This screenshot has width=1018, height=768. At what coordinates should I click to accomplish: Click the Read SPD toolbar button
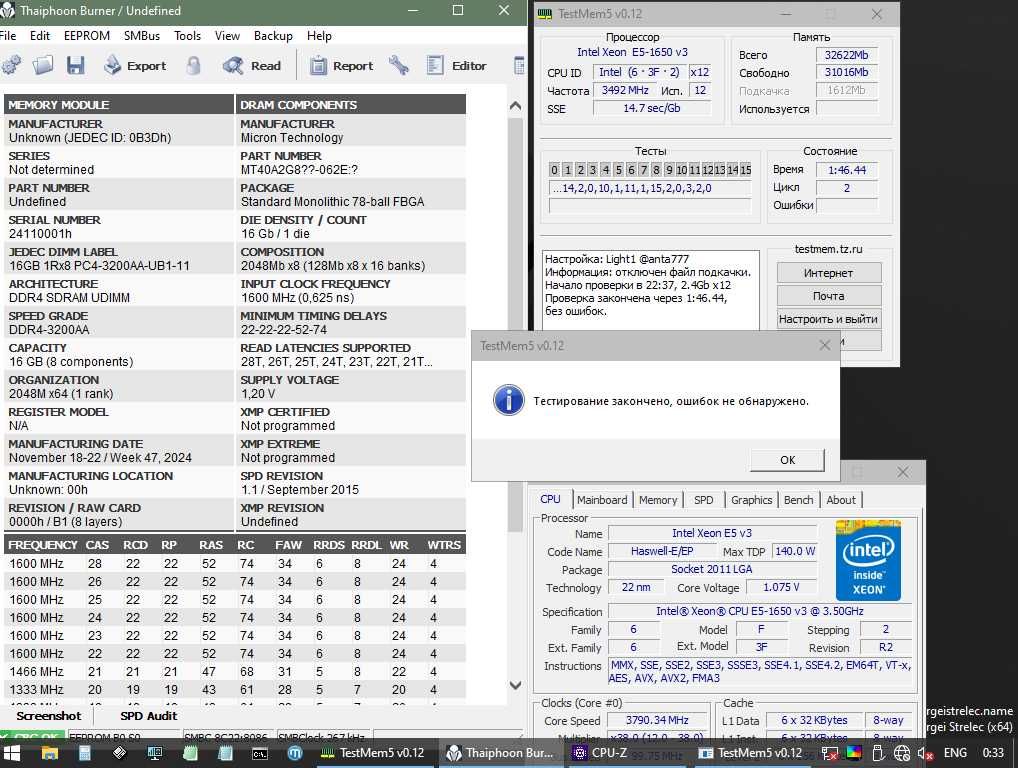tap(251, 66)
